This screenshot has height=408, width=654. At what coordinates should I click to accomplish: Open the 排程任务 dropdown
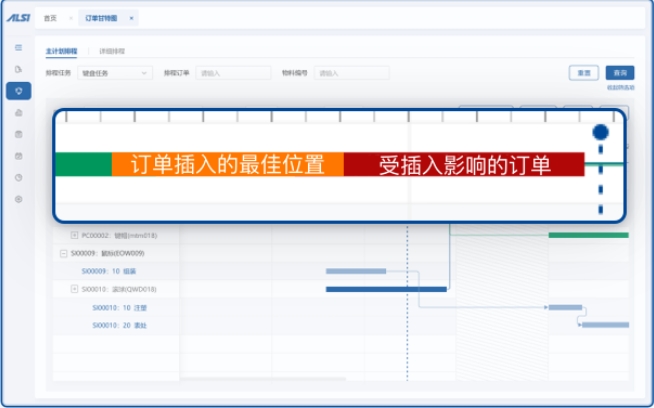point(115,73)
